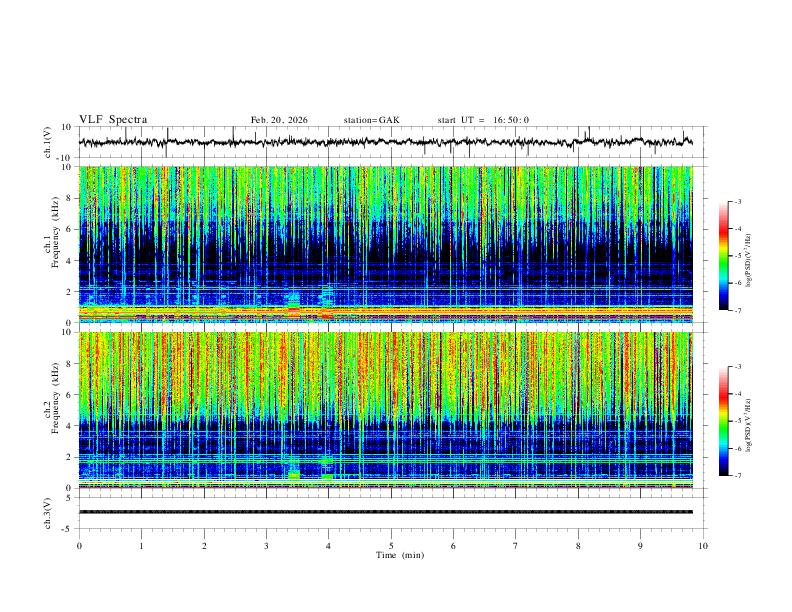Click the ch.1 PSD color bar
The width and height of the screenshot is (792, 612).
point(723,256)
